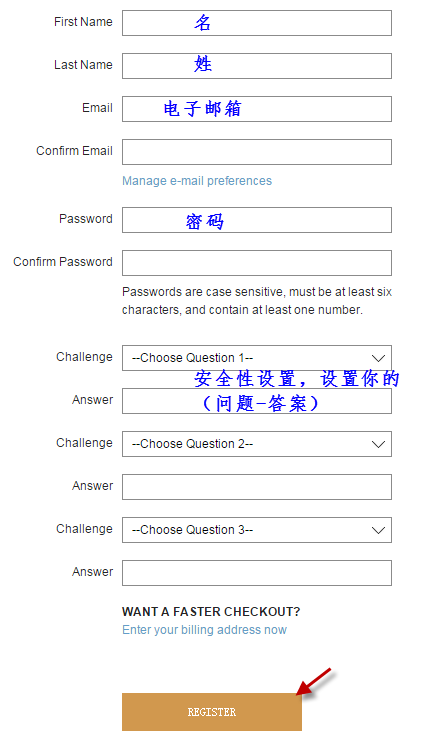Focus the Confirm Password field
This screenshot has width=425, height=740.
[257, 263]
